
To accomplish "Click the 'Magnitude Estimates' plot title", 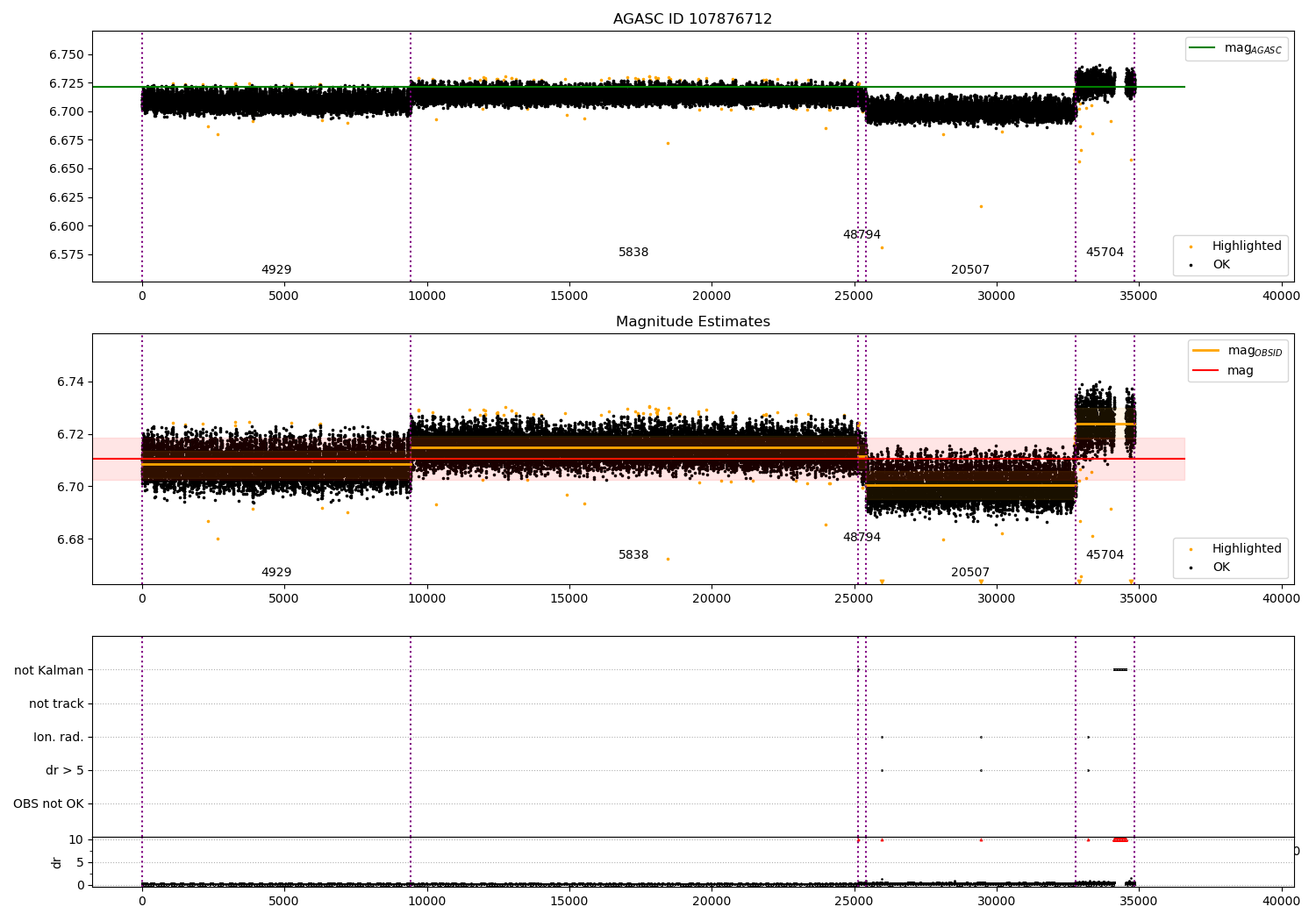I will tap(692, 322).
